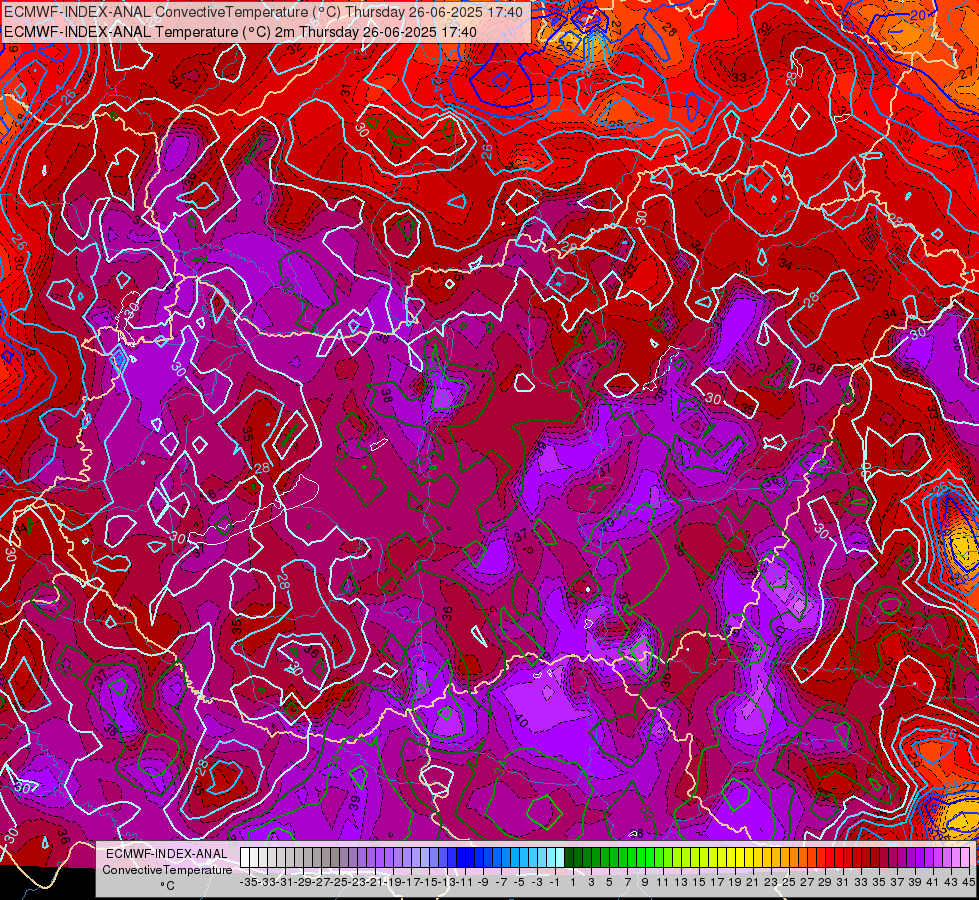
Task: Click the ECMWF-INDEX-ANAL legend heading
Action: click(x=167, y=854)
